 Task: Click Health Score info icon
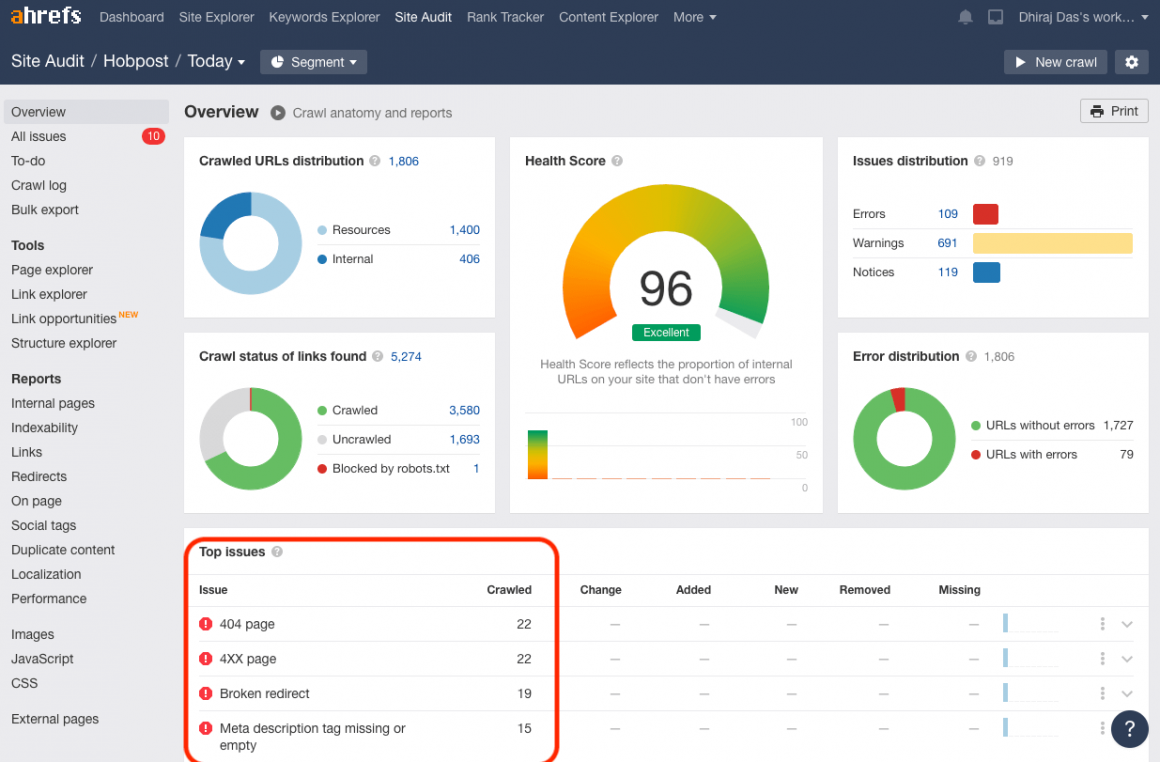tap(617, 161)
